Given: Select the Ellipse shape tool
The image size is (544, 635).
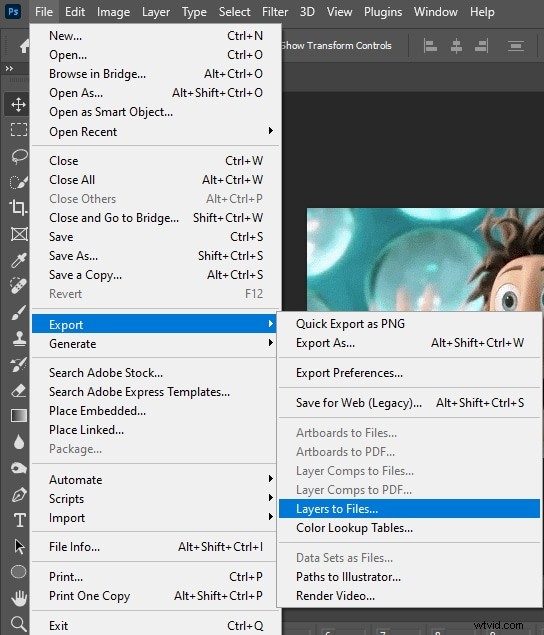Looking at the screenshot, I should tap(19, 572).
